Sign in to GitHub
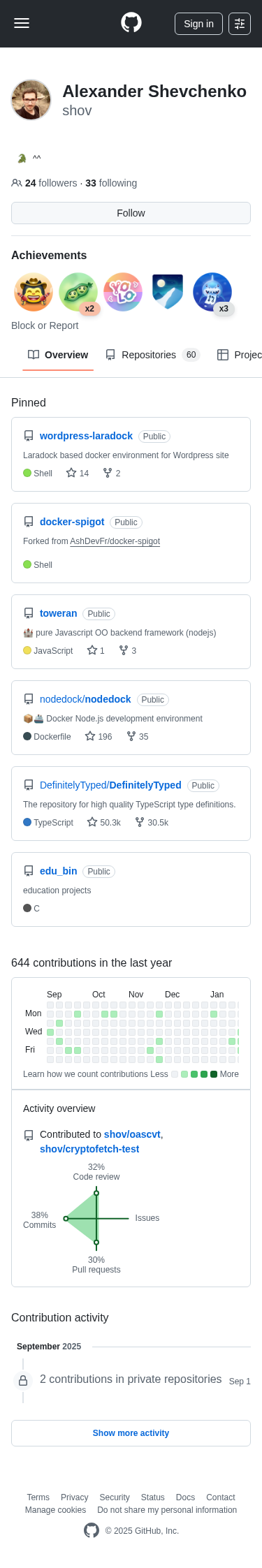This screenshot has height=1568, width=262. point(198,24)
